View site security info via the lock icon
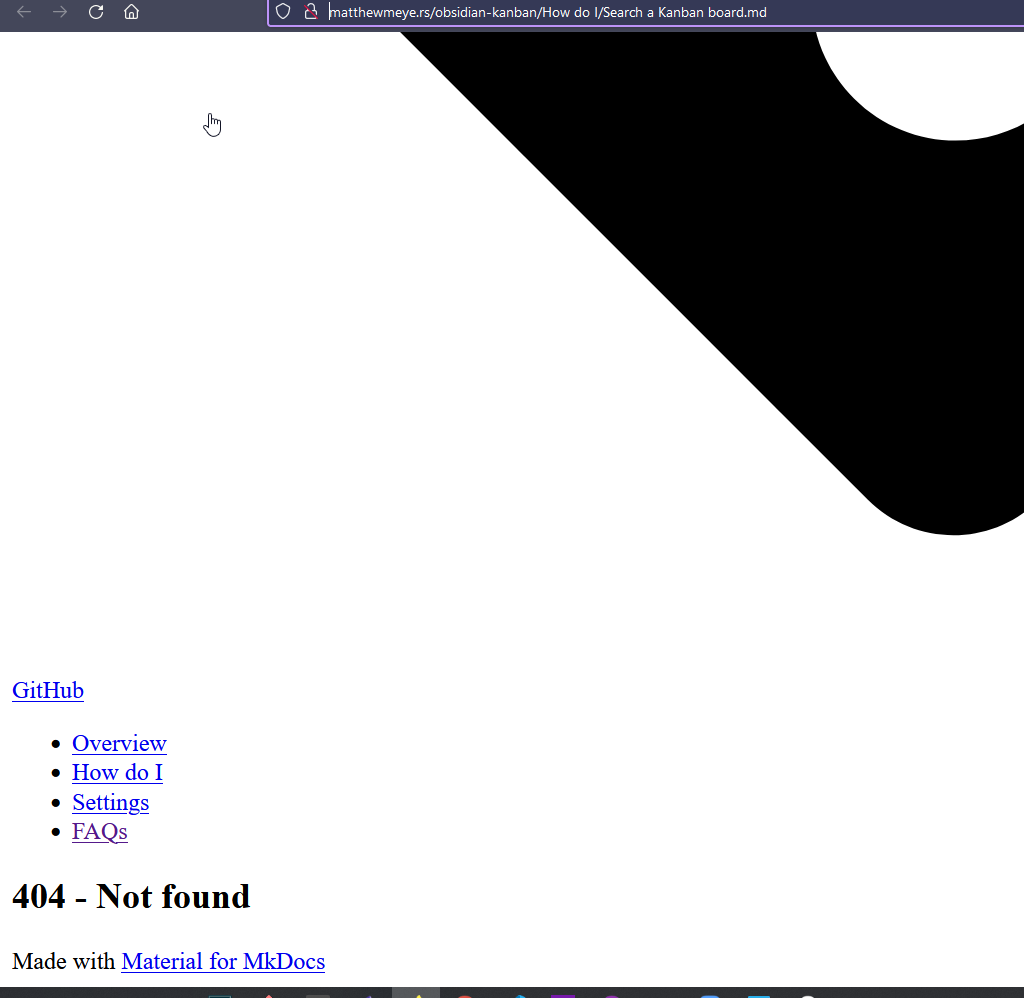 [311, 11]
